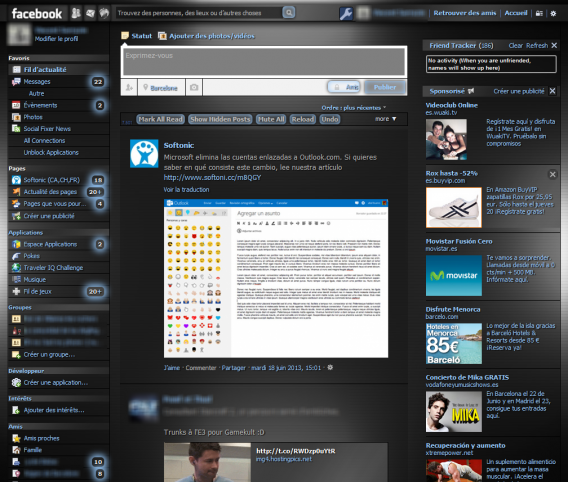This screenshot has height=482, width=568.
Task: Open the post options gear beside timestamp
Action: tap(330, 367)
